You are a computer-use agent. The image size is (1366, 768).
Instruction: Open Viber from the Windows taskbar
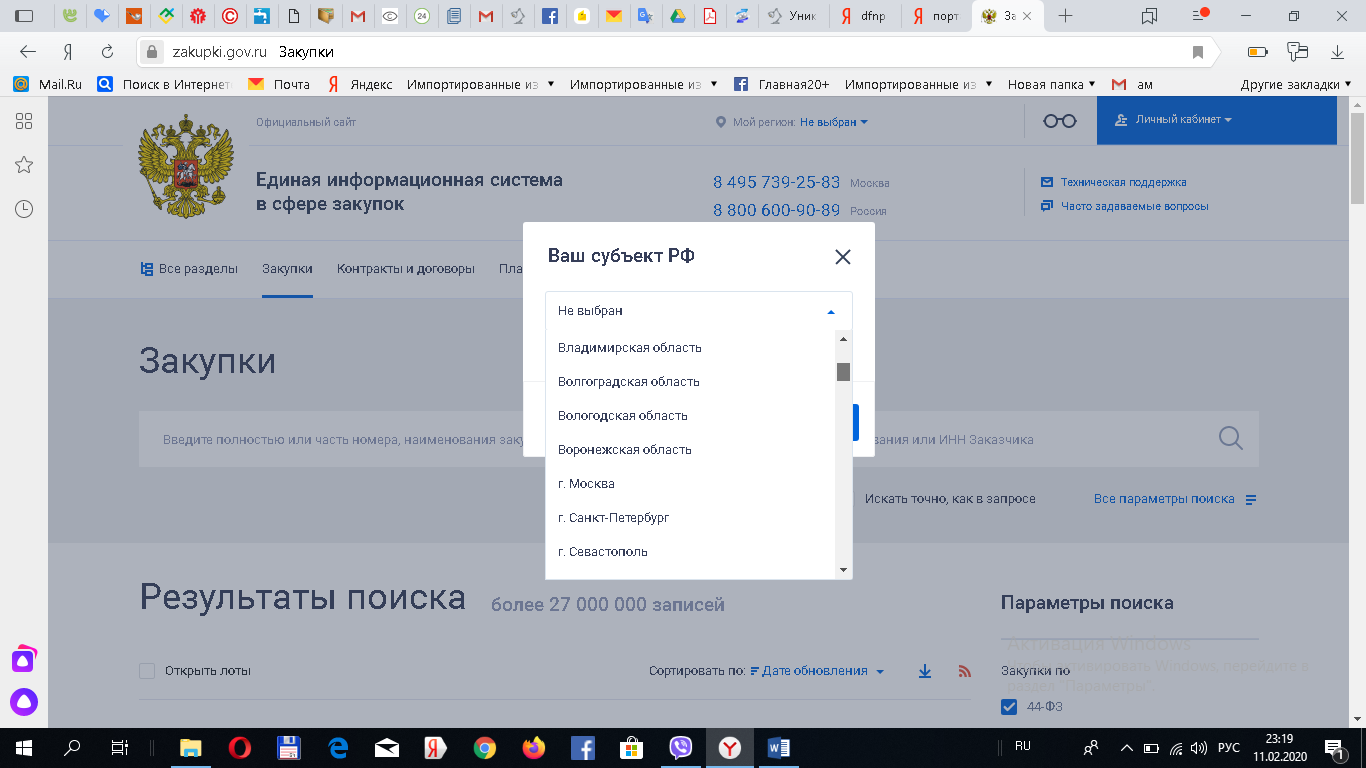[x=681, y=747]
